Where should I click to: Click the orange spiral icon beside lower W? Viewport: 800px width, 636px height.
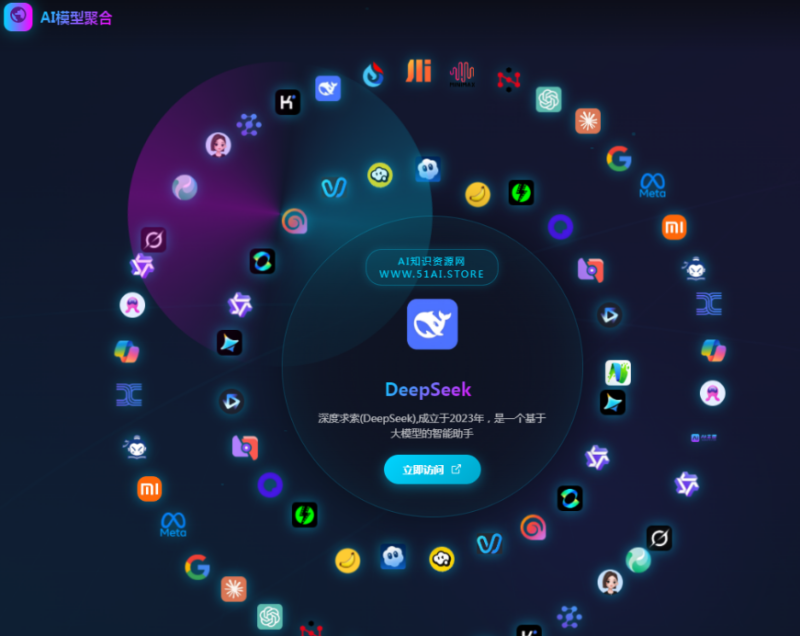(533, 527)
